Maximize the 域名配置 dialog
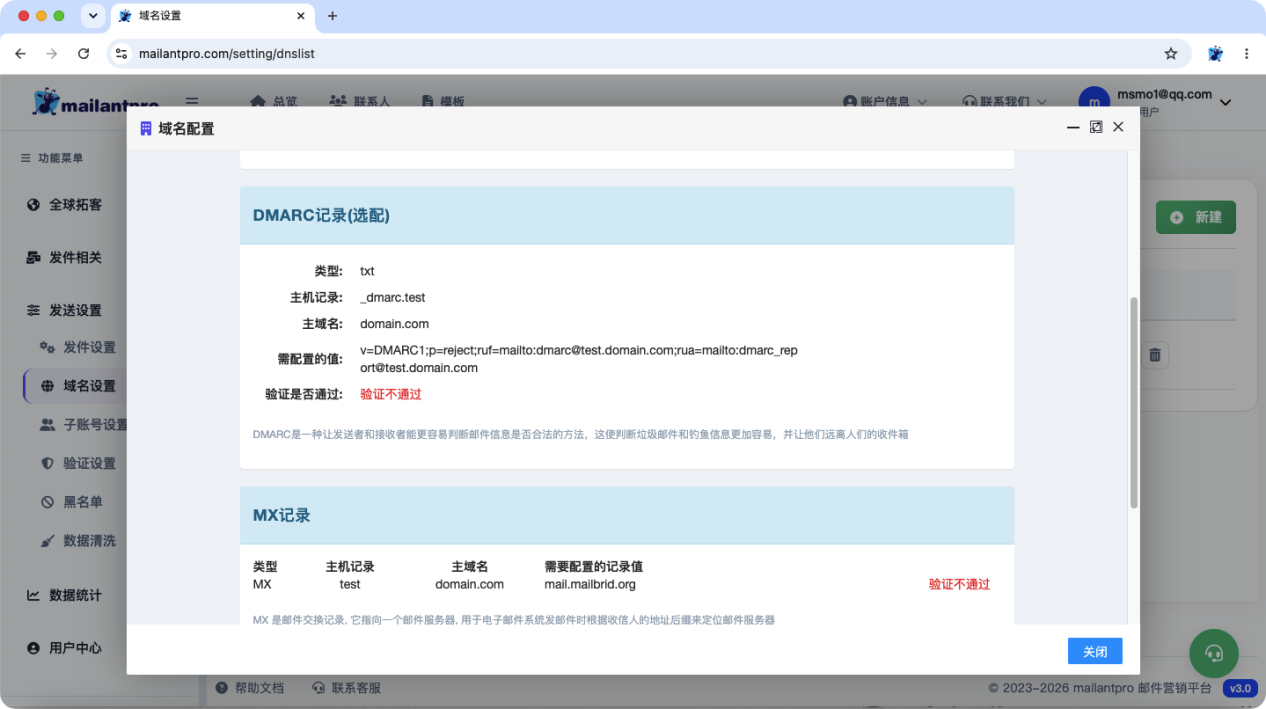 click(x=1096, y=127)
